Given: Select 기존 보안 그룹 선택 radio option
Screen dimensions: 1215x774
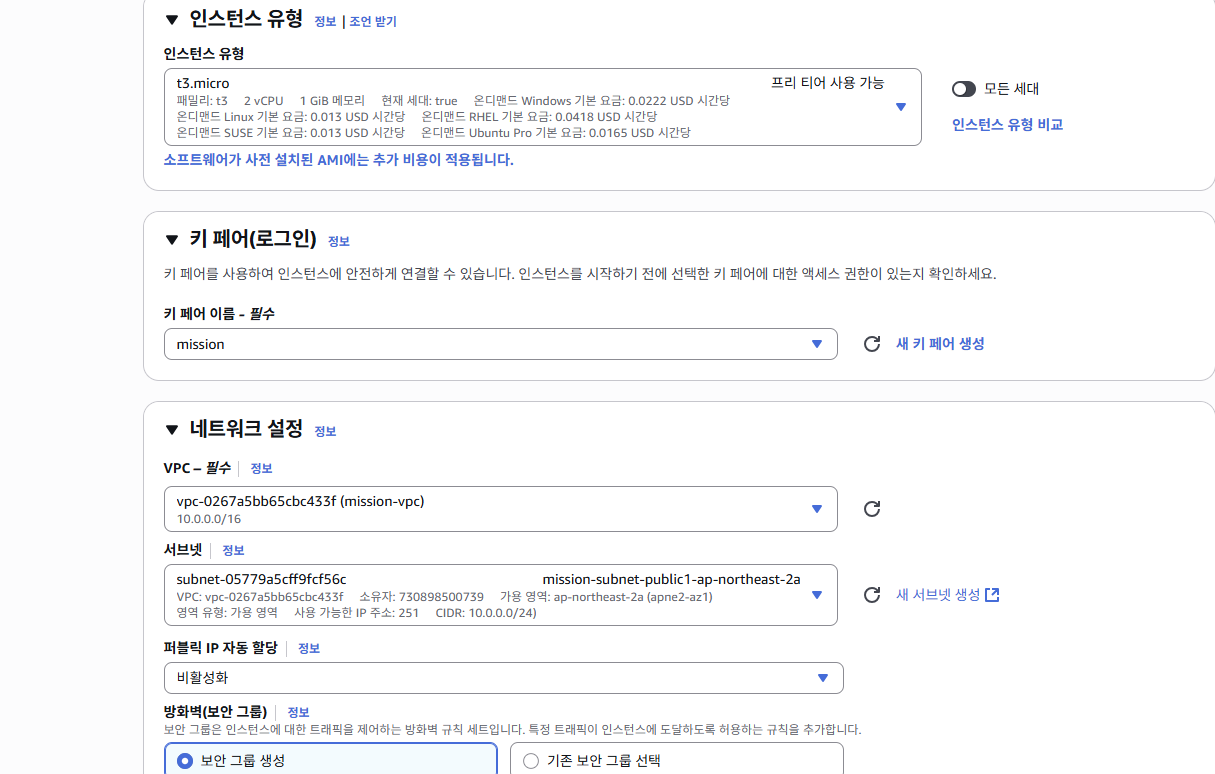Looking at the screenshot, I should pos(531,761).
